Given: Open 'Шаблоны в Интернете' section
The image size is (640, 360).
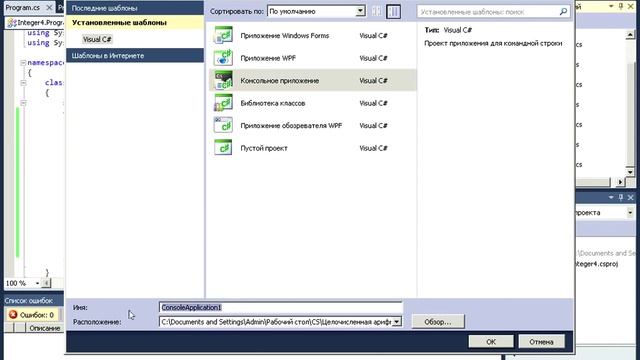Looking at the screenshot, I should 135,56.
